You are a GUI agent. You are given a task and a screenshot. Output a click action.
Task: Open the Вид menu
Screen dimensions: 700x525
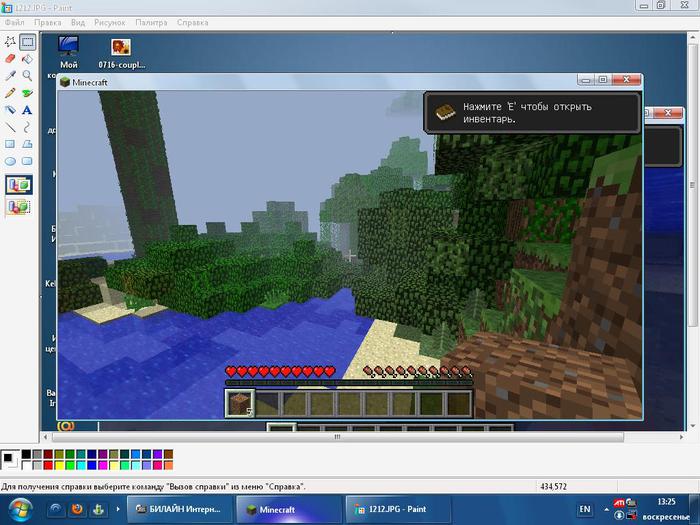[78, 22]
